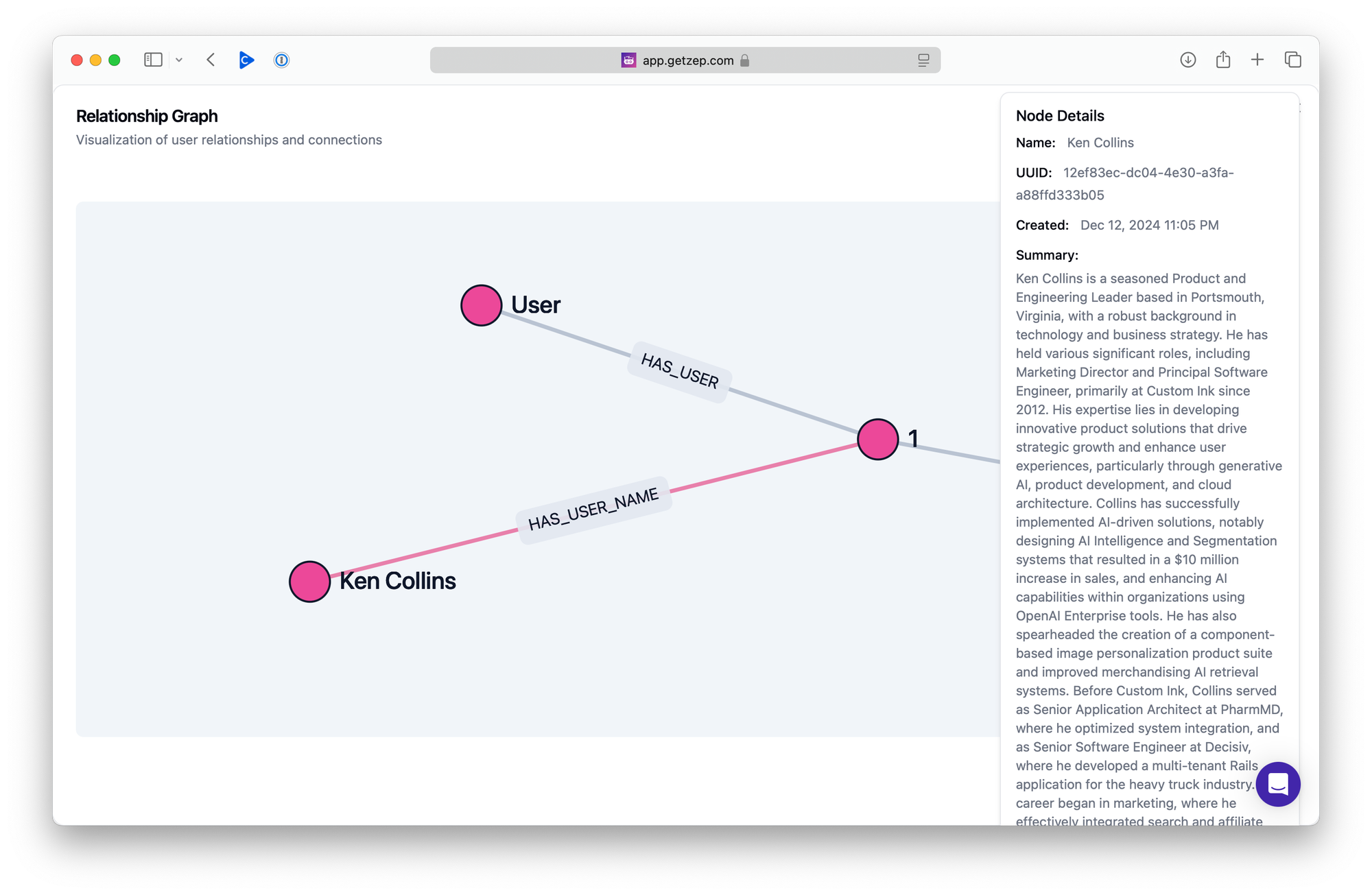Close the window with red button

[x=77, y=60]
